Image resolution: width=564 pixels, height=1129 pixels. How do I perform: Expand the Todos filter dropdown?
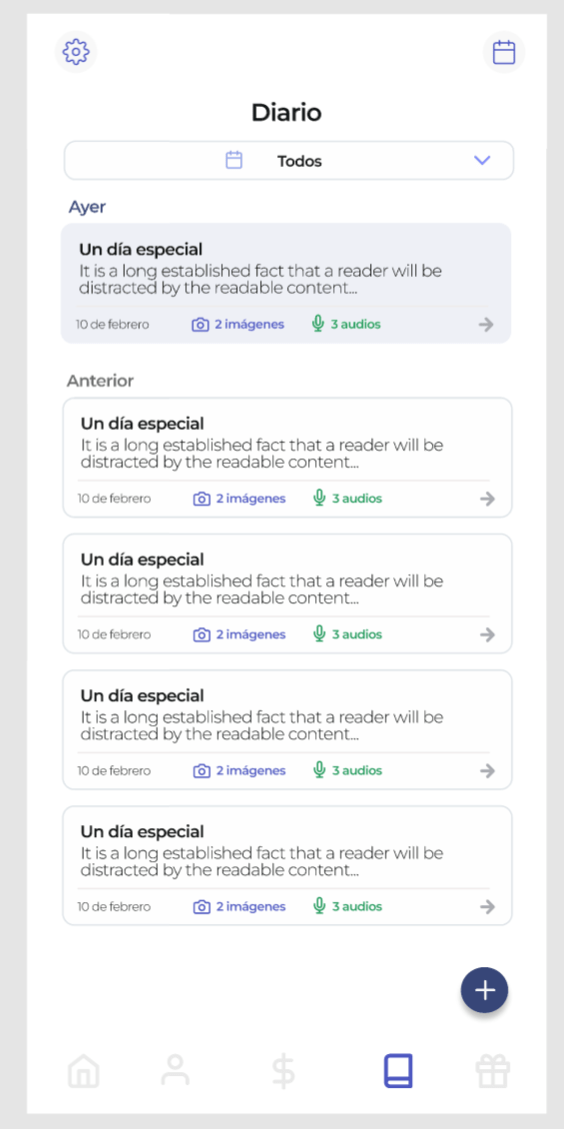pos(289,161)
